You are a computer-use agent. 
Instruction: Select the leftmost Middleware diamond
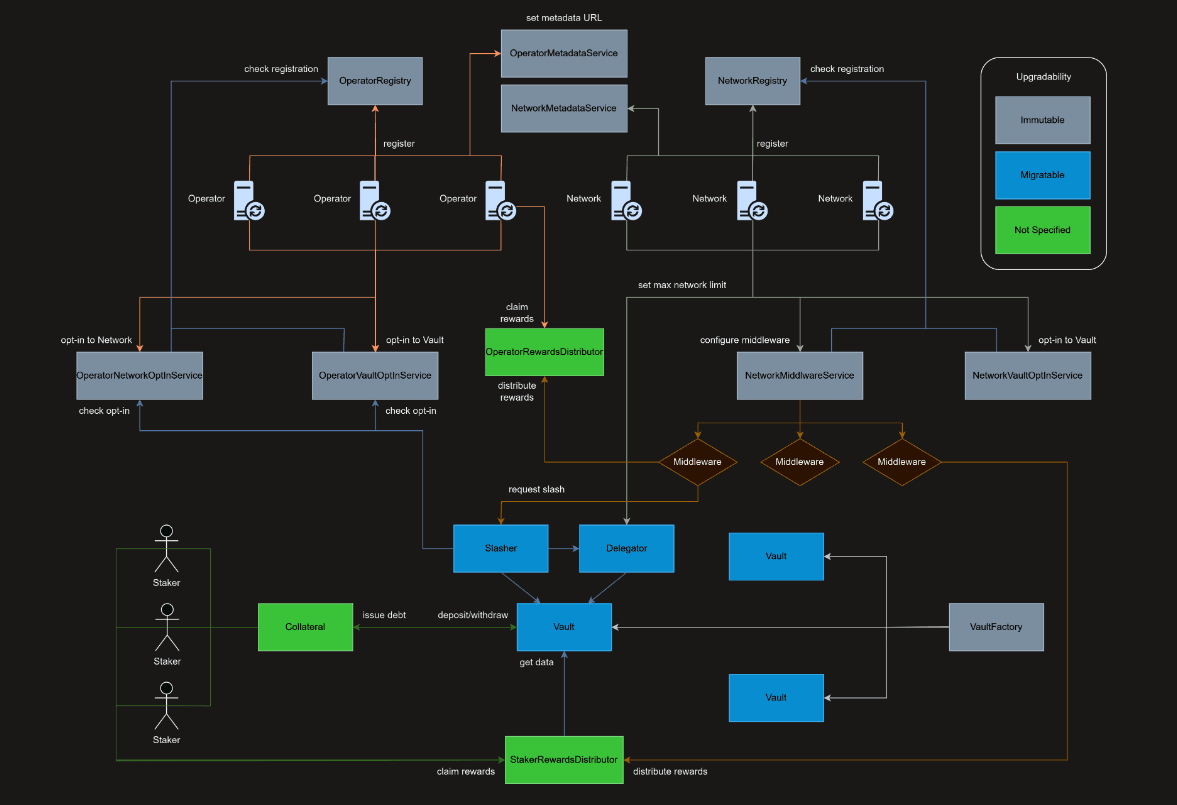[697, 462]
